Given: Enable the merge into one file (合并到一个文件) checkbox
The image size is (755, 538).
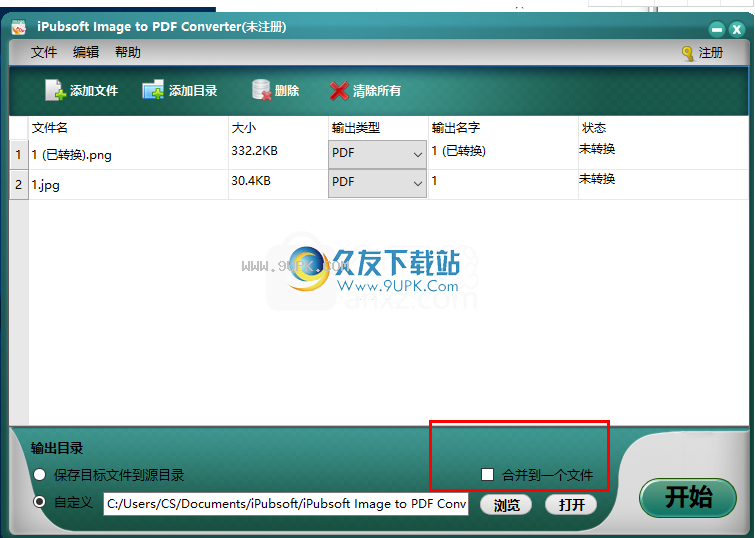Looking at the screenshot, I should 487,475.
